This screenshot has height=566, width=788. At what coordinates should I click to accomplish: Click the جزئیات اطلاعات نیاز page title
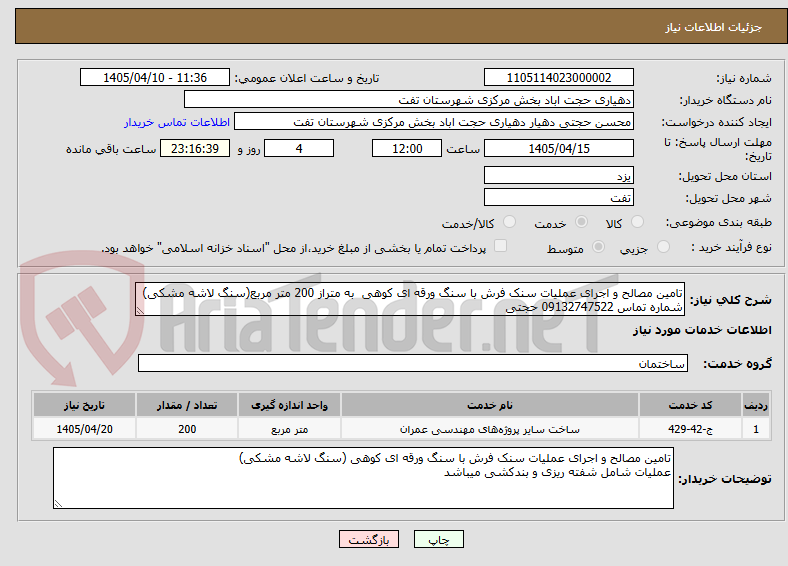click(x=713, y=27)
